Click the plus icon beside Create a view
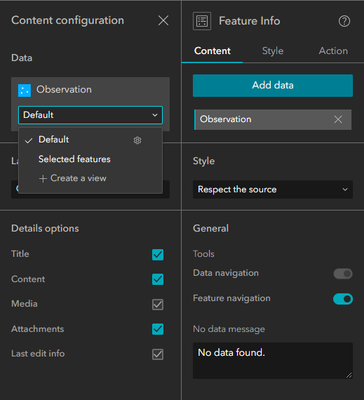 (x=43, y=179)
